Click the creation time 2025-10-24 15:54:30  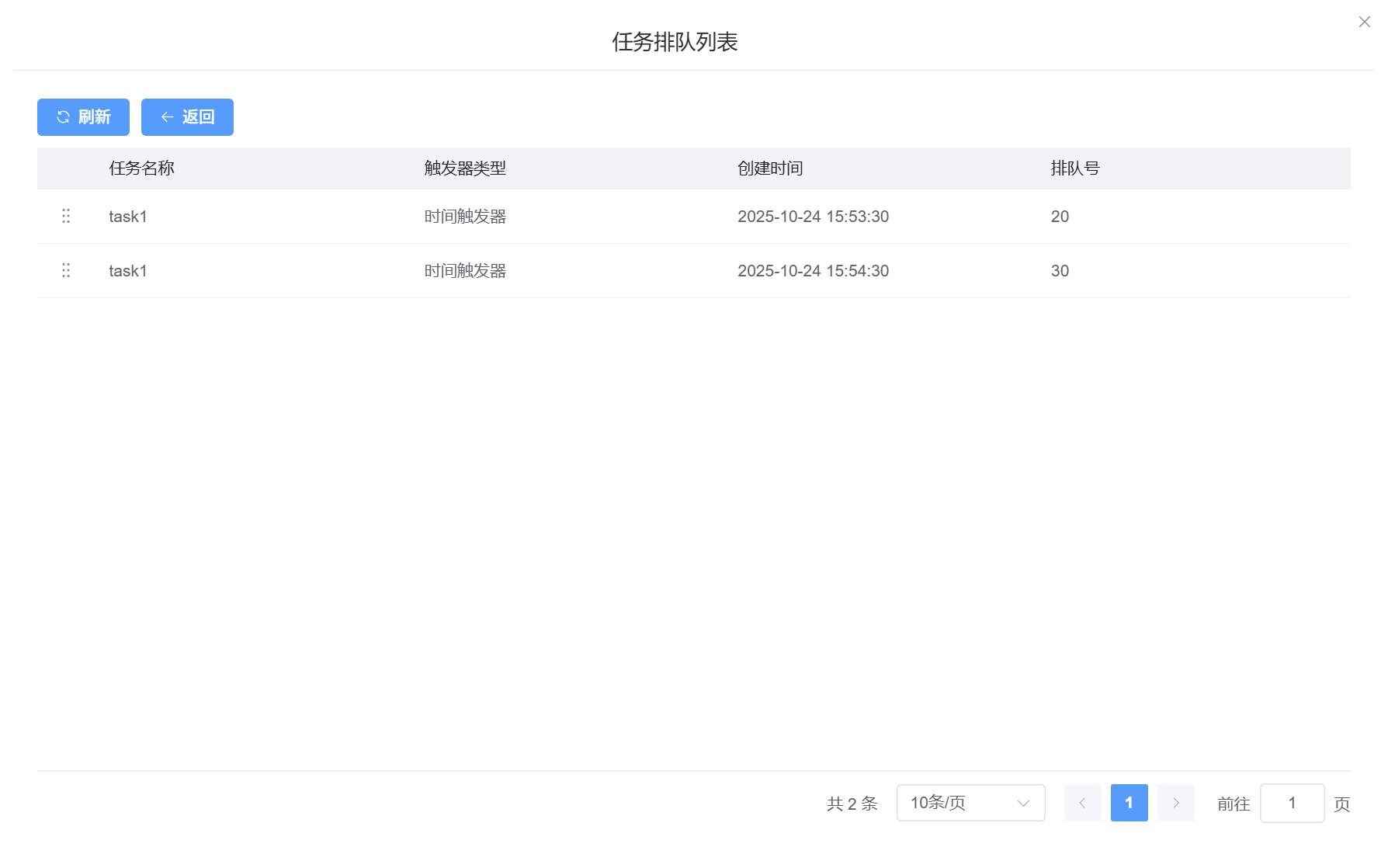pos(813,271)
